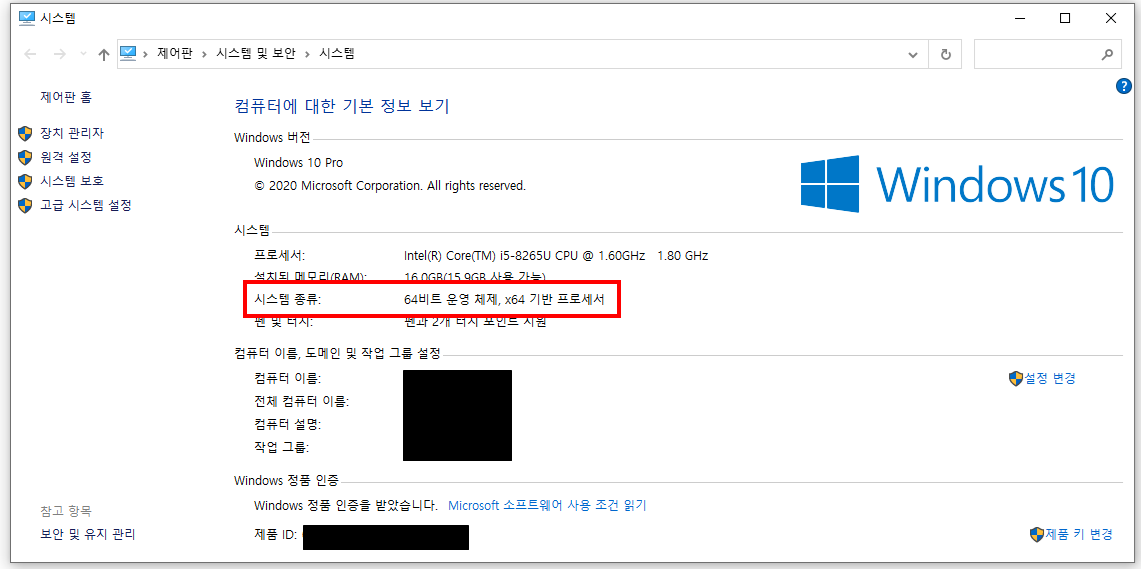Click the shield icon beside 시스템 보호
Image resolution: width=1141 pixels, height=569 pixels.
(x=25, y=181)
